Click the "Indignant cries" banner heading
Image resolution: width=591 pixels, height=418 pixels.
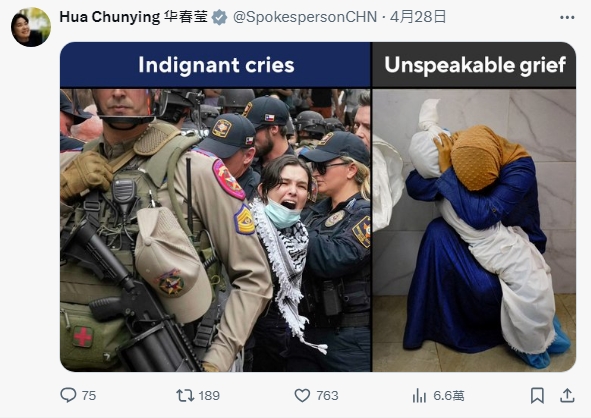[x=216, y=65]
